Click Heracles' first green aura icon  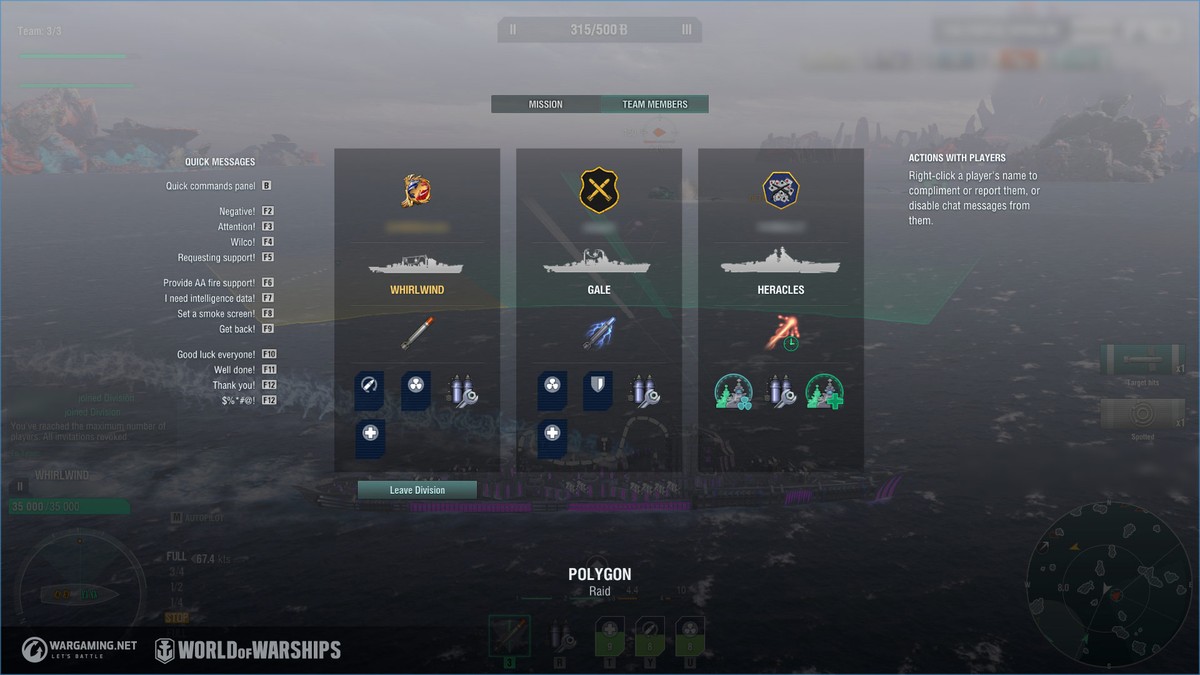732,392
